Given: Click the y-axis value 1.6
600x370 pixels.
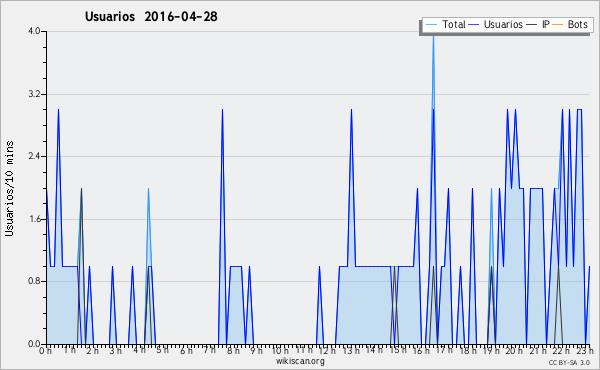Looking at the screenshot, I should pos(34,219).
